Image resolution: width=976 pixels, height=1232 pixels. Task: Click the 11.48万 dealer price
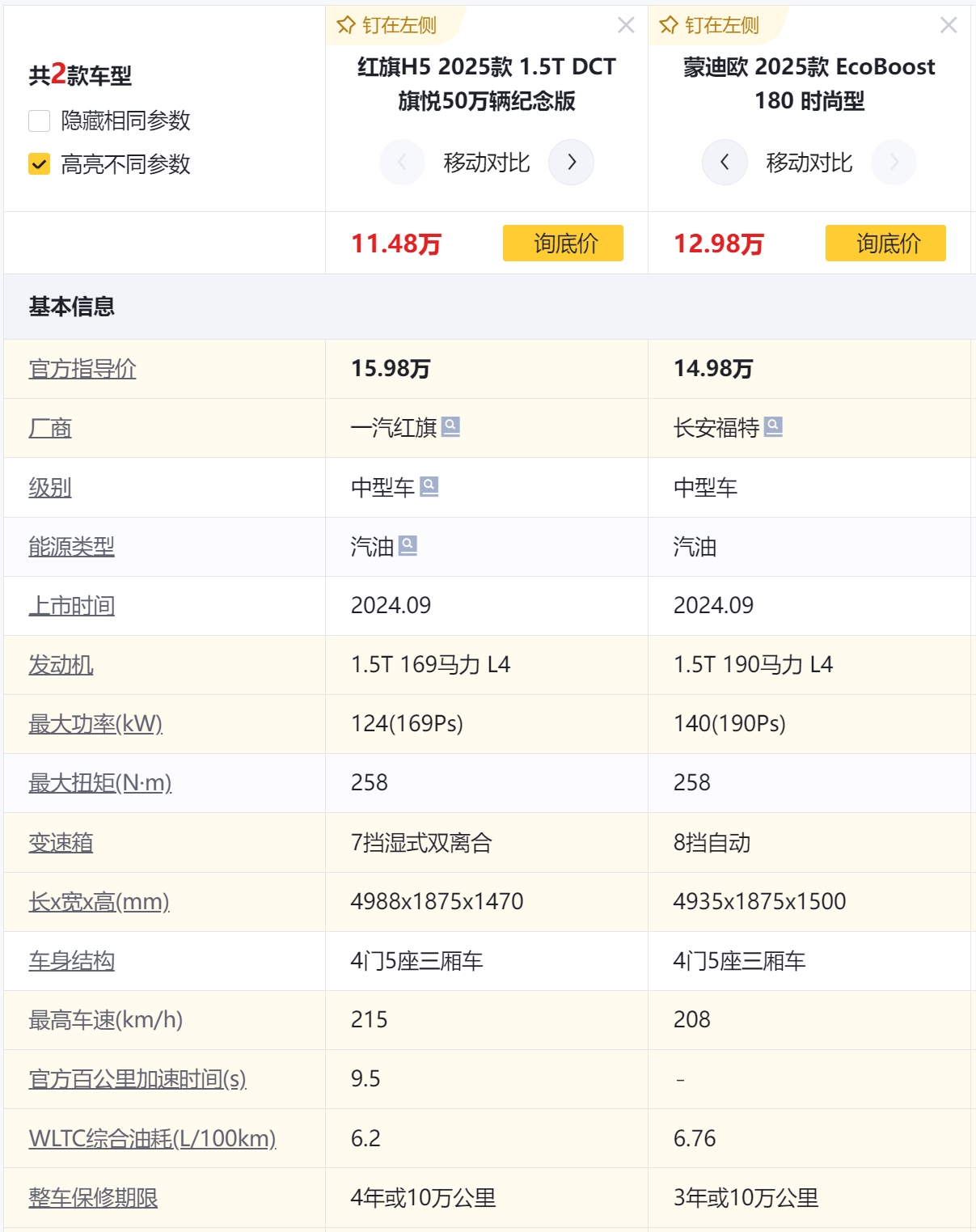click(x=396, y=243)
